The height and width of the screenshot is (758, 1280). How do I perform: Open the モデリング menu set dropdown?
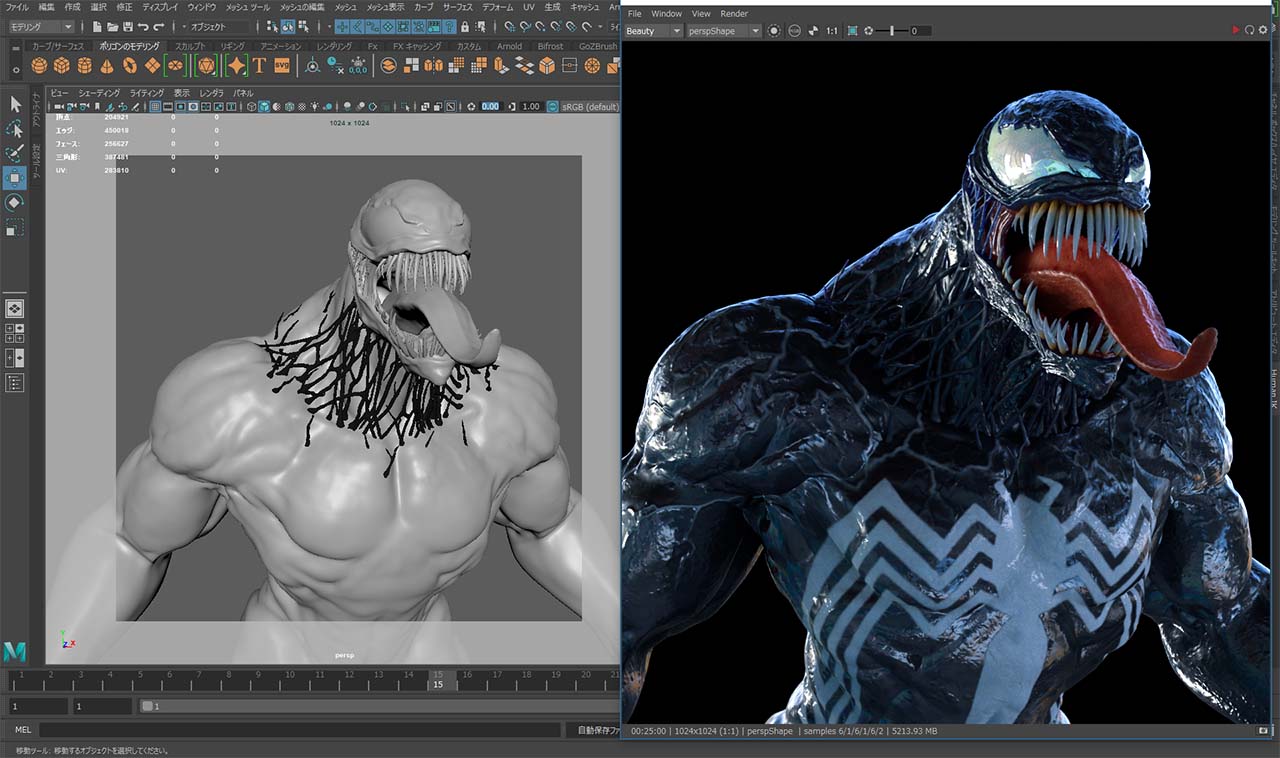40,27
